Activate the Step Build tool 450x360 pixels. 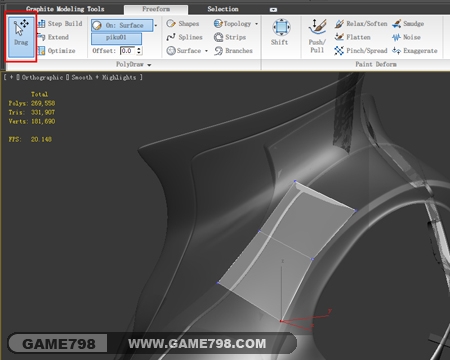point(60,24)
